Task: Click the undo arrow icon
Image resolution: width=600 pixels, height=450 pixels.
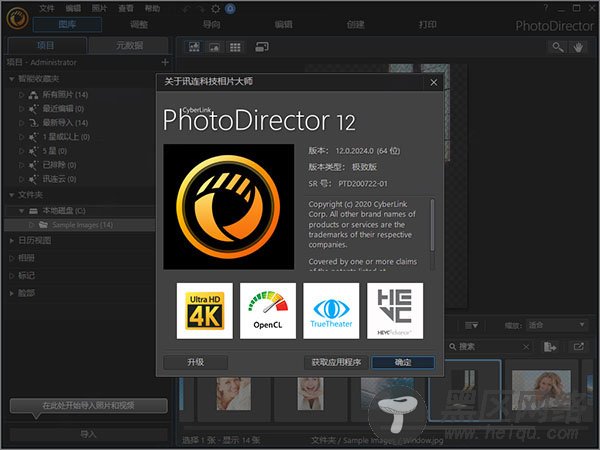Action: click(x=187, y=8)
